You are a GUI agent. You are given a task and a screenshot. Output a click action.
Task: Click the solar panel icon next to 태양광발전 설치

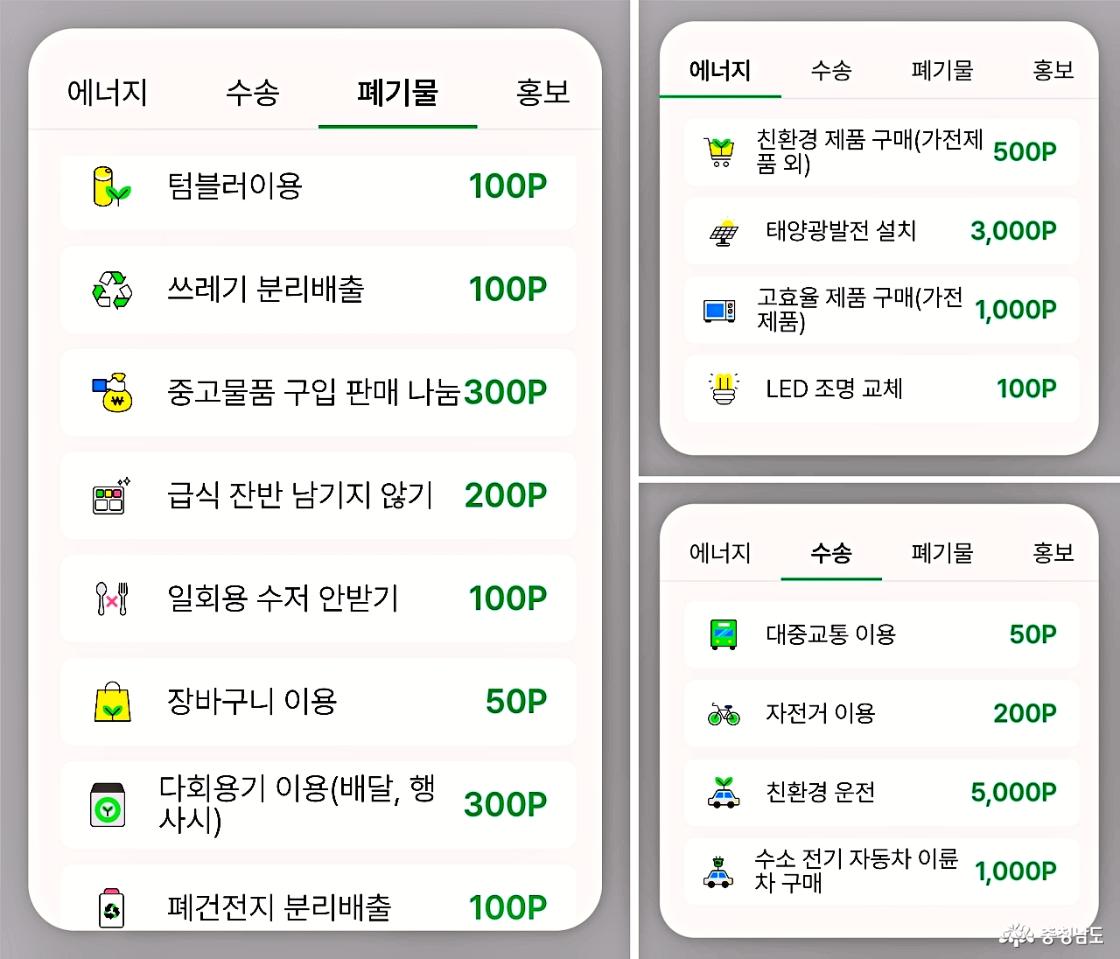pyautogui.click(x=724, y=230)
